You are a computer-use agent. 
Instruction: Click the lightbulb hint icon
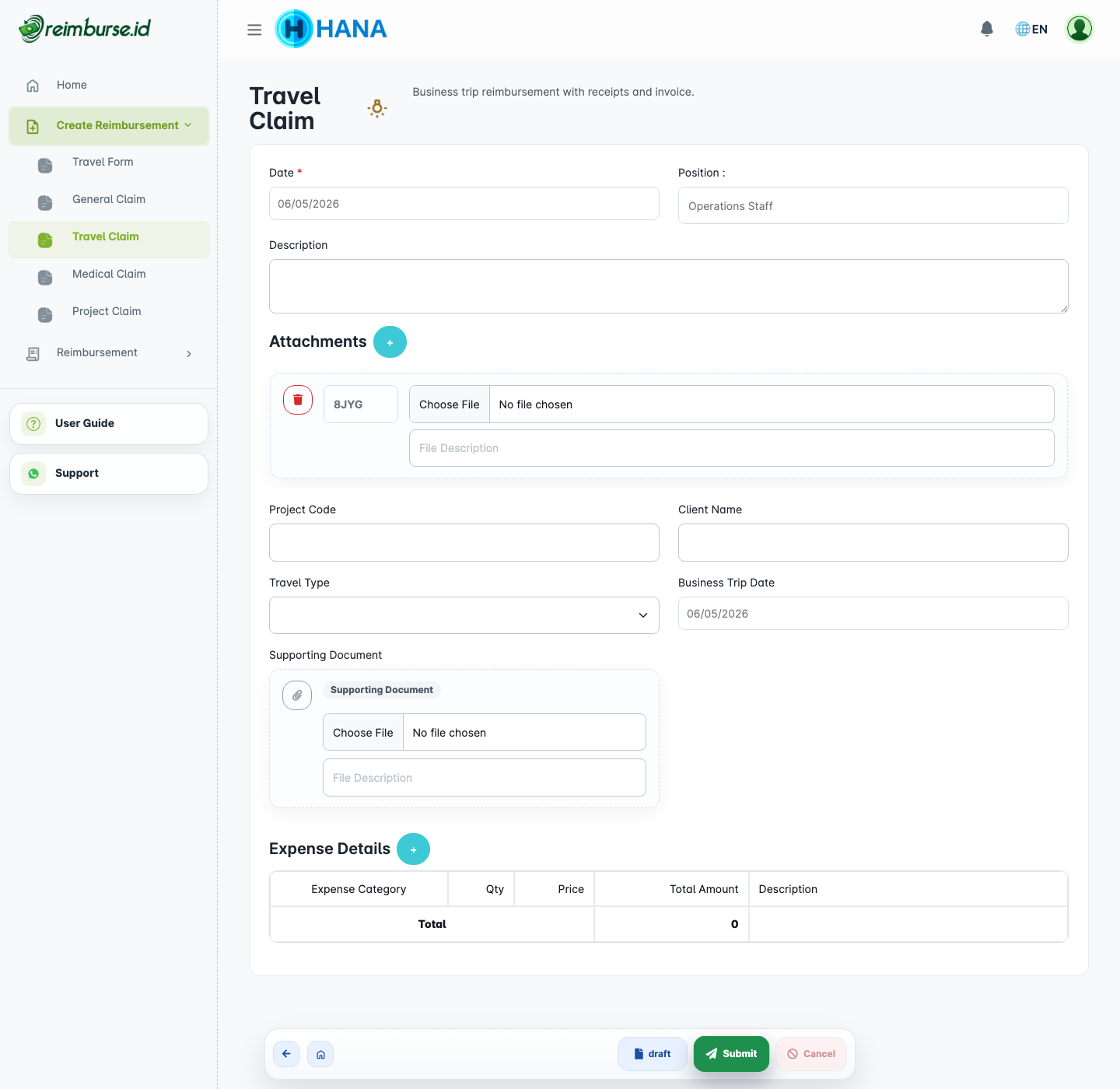click(x=377, y=108)
